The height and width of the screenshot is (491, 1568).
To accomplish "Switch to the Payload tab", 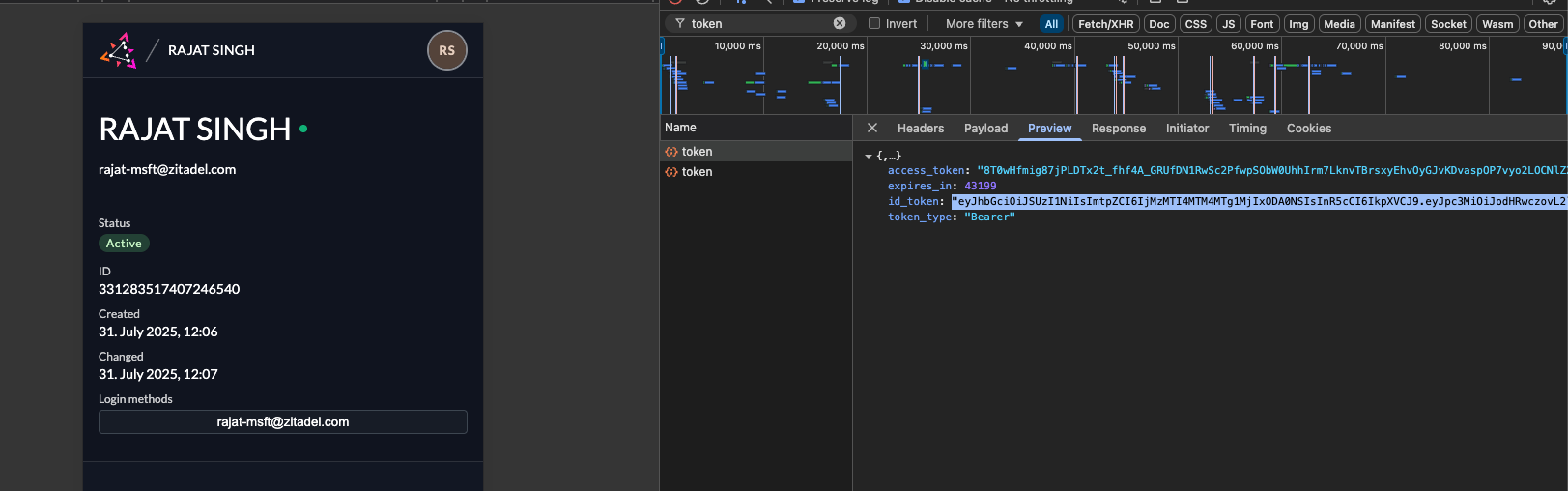I will [x=985, y=129].
